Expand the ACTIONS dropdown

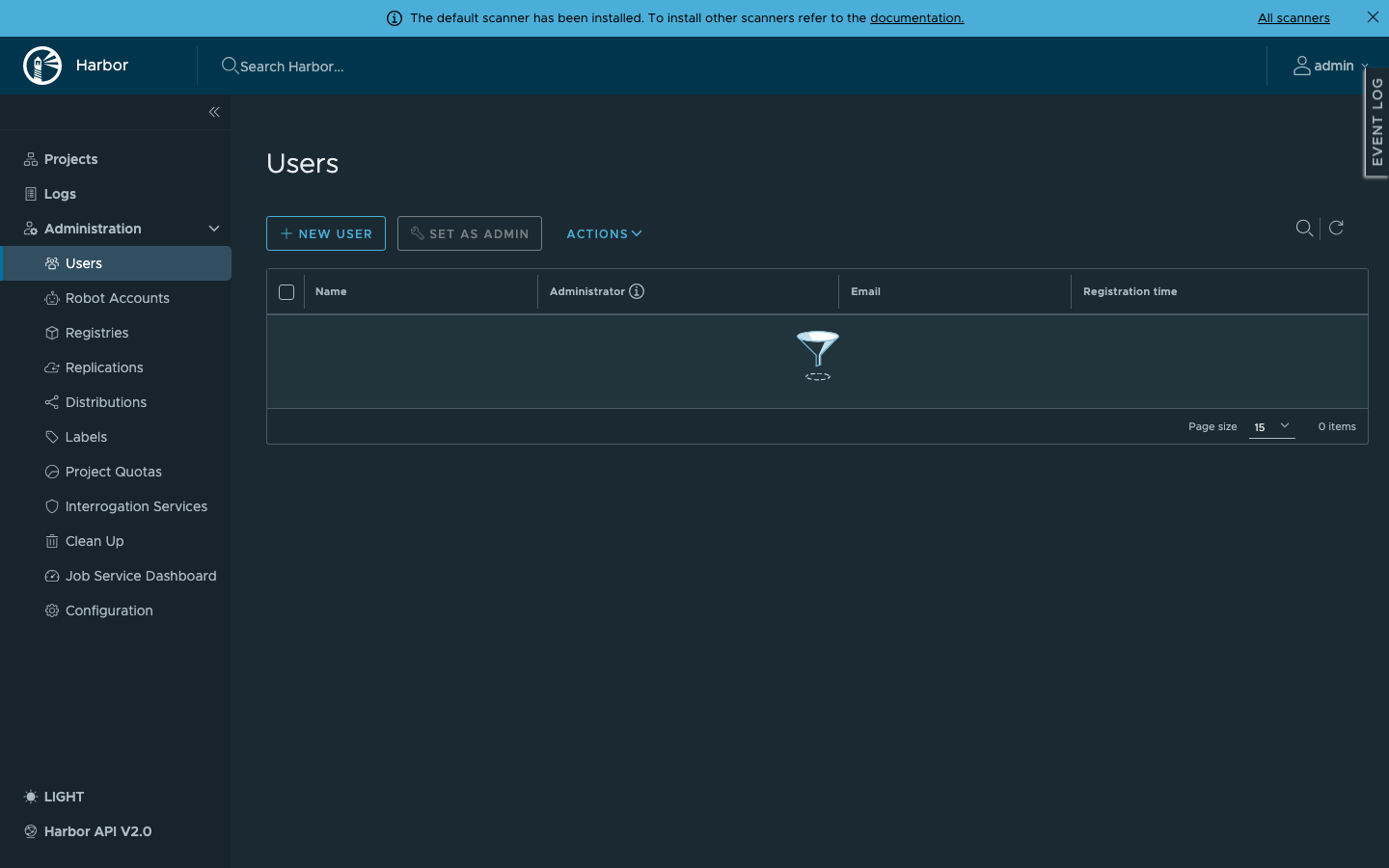[x=604, y=233]
